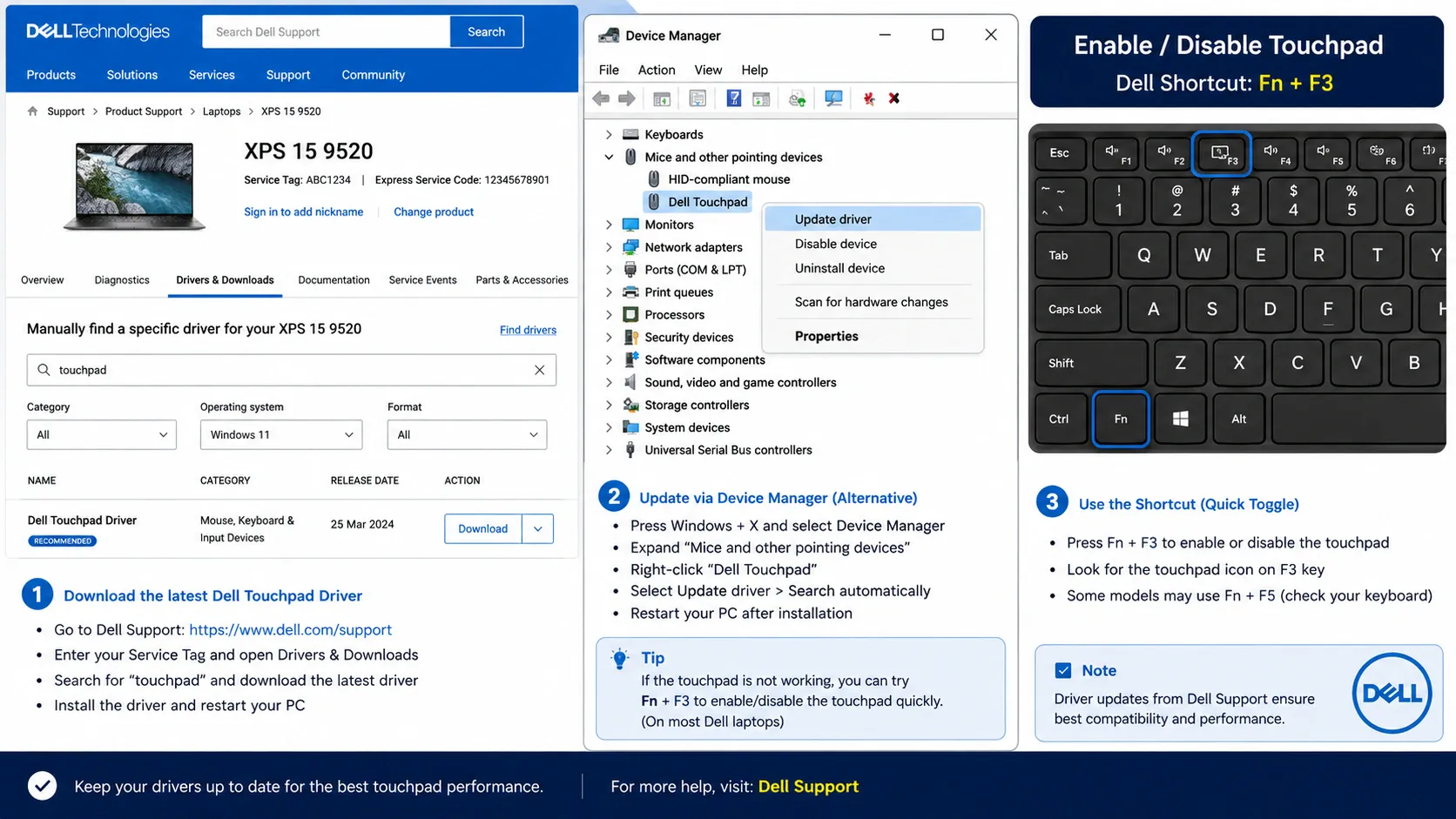Click into the Search Dell Support field
The width and height of the screenshot is (1456, 819).
tap(327, 32)
